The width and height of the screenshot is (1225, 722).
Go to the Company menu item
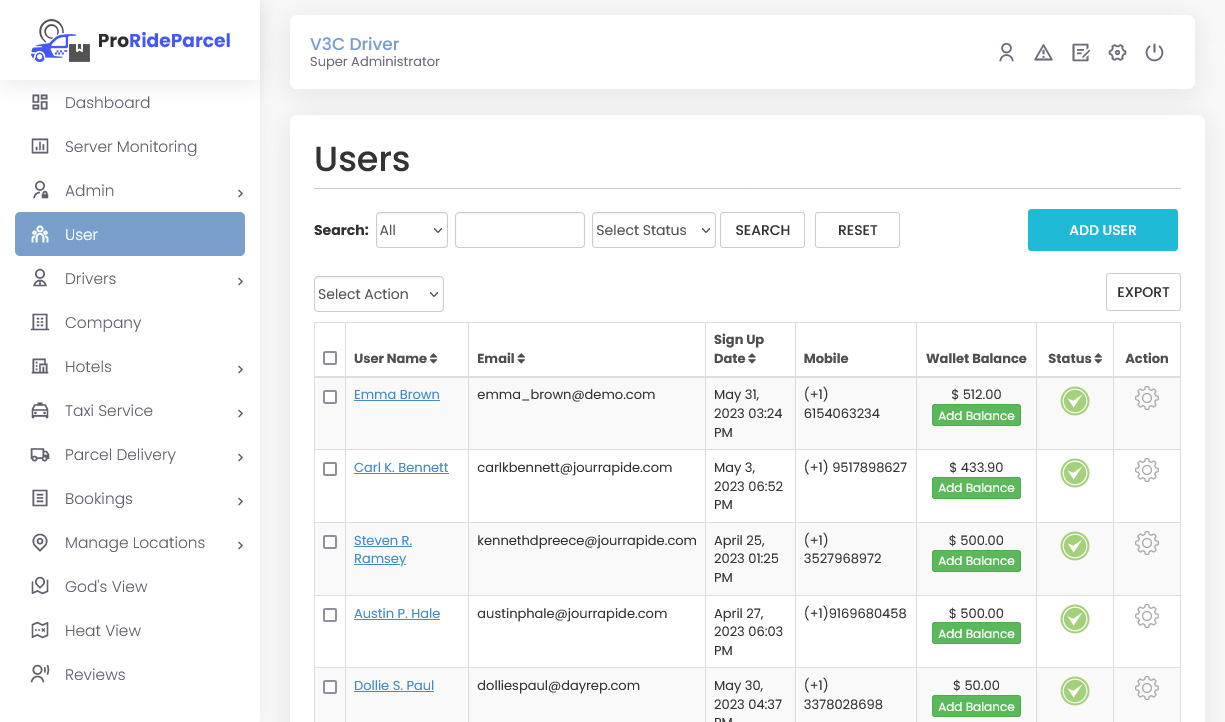click(x=130, y=322)
